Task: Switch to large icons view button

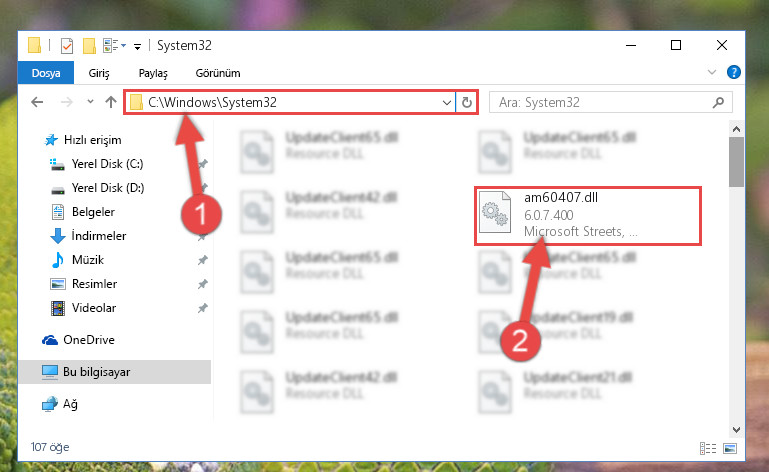Action: 730,448
